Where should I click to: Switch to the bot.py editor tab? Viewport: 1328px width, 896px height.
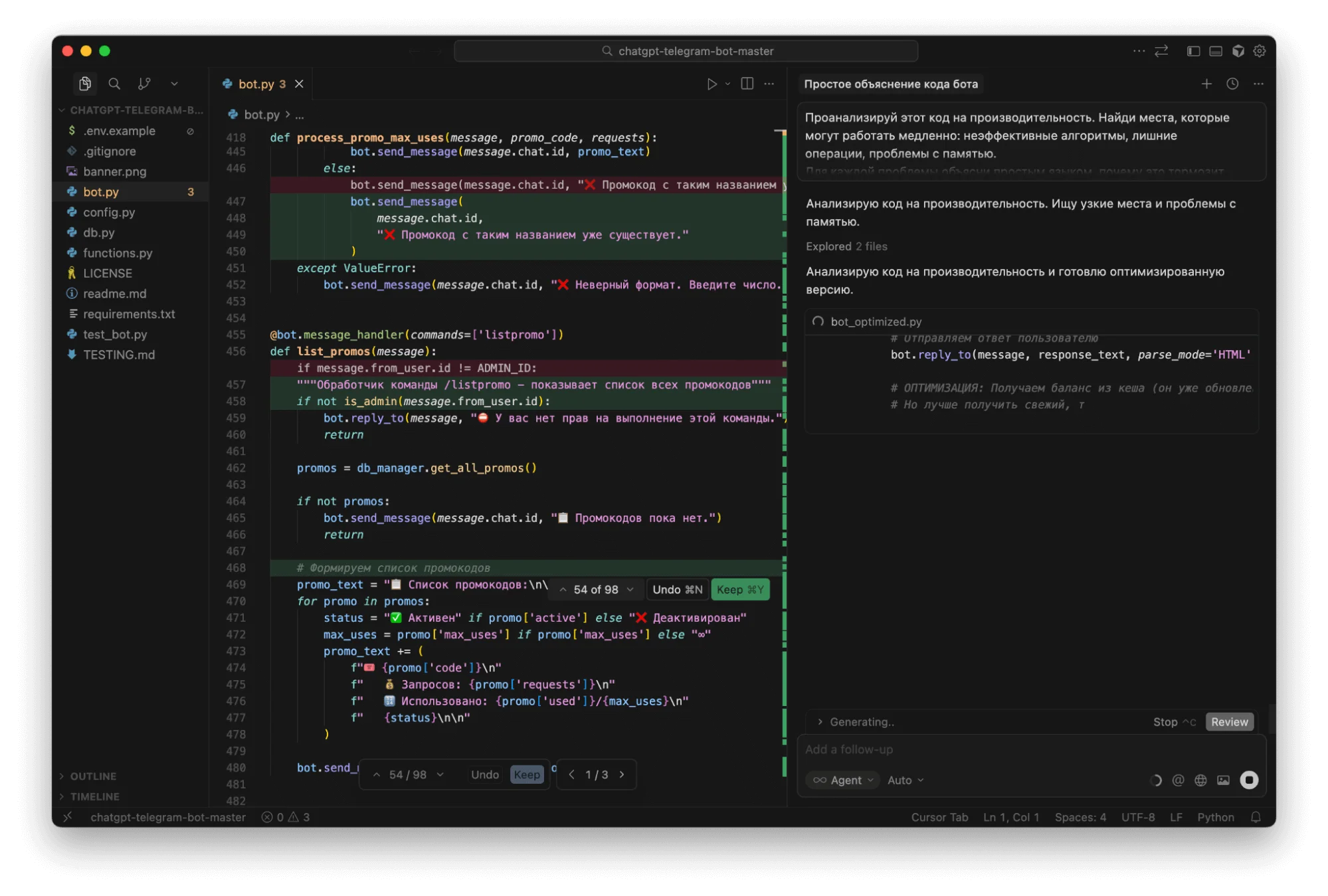256,84
